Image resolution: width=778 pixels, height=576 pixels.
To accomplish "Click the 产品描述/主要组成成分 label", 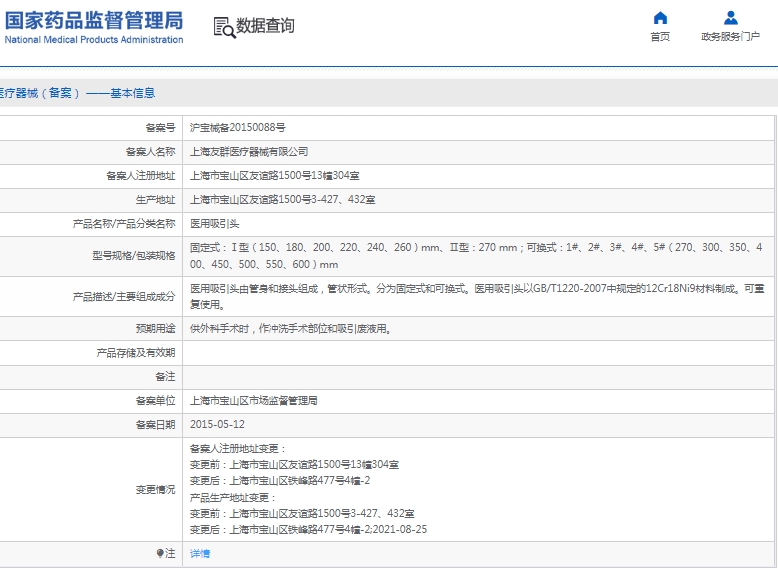I will (x=124, y=296).
